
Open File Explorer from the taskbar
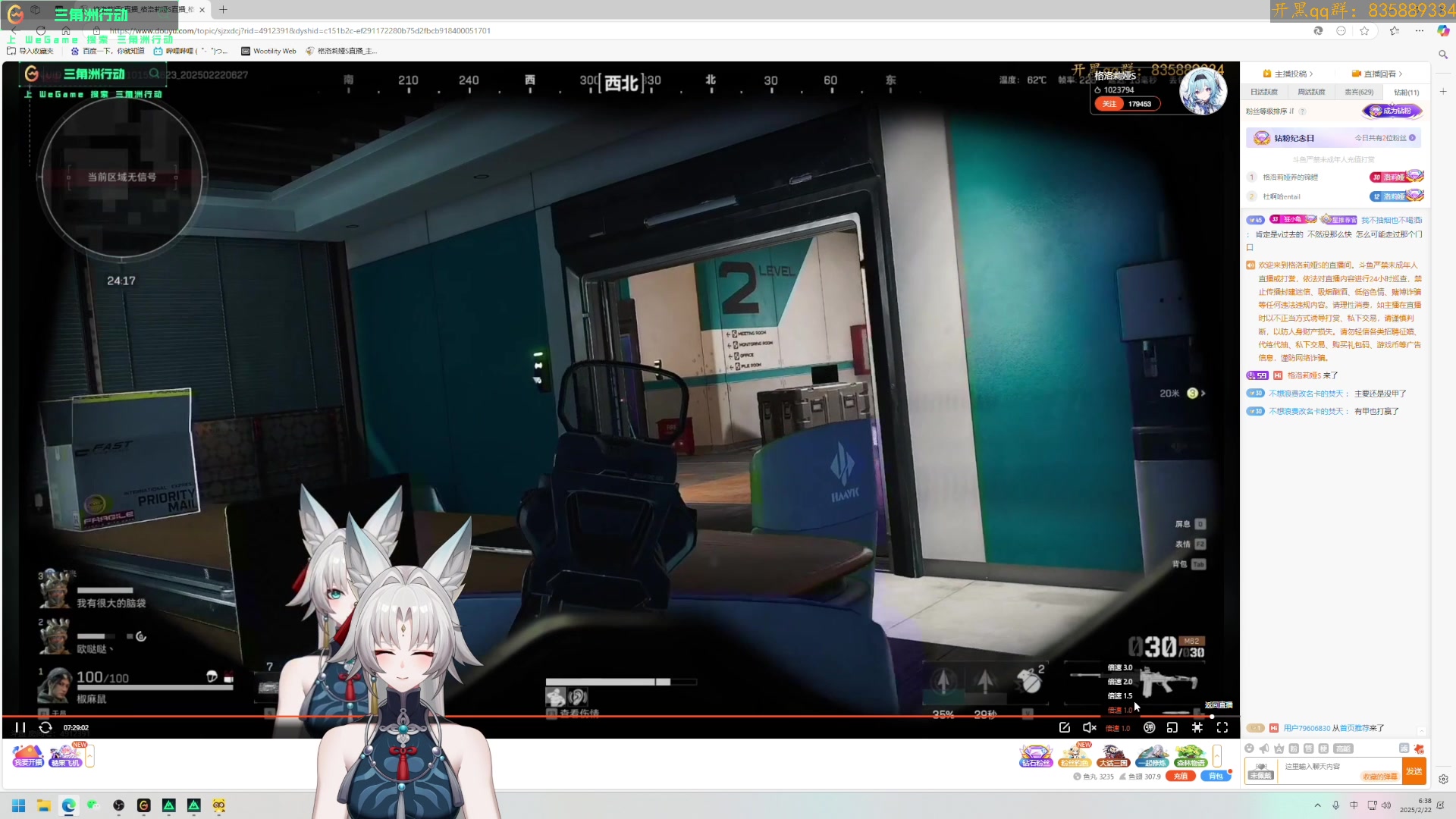[x=44, y=805]
